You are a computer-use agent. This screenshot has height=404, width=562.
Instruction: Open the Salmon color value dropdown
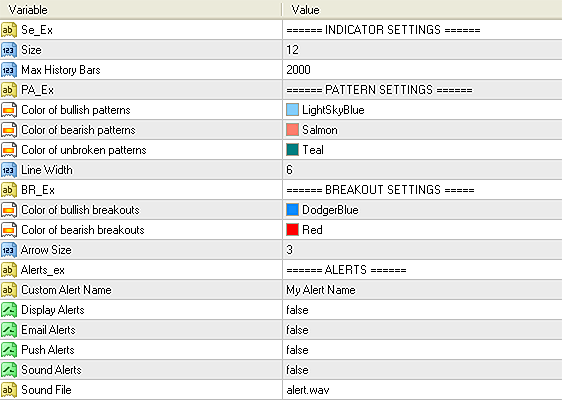[422, 130]
